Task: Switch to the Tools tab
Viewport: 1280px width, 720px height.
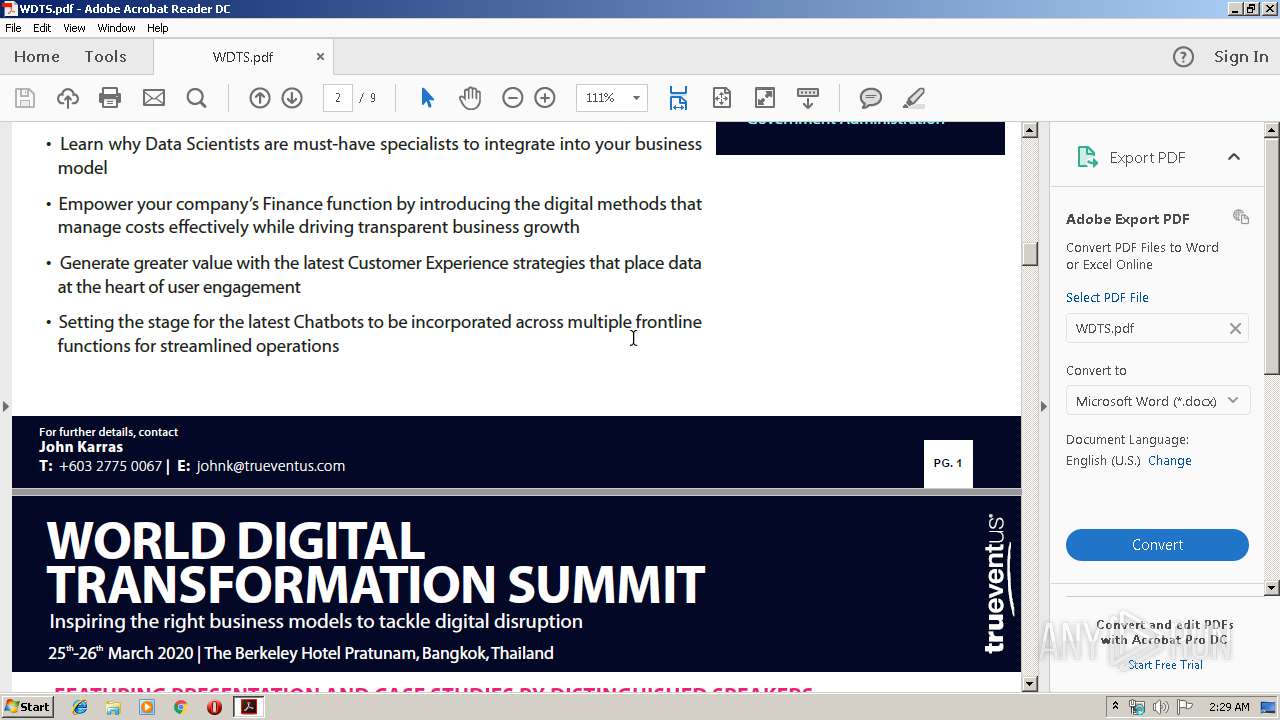Action: click(x=105, y=57)
